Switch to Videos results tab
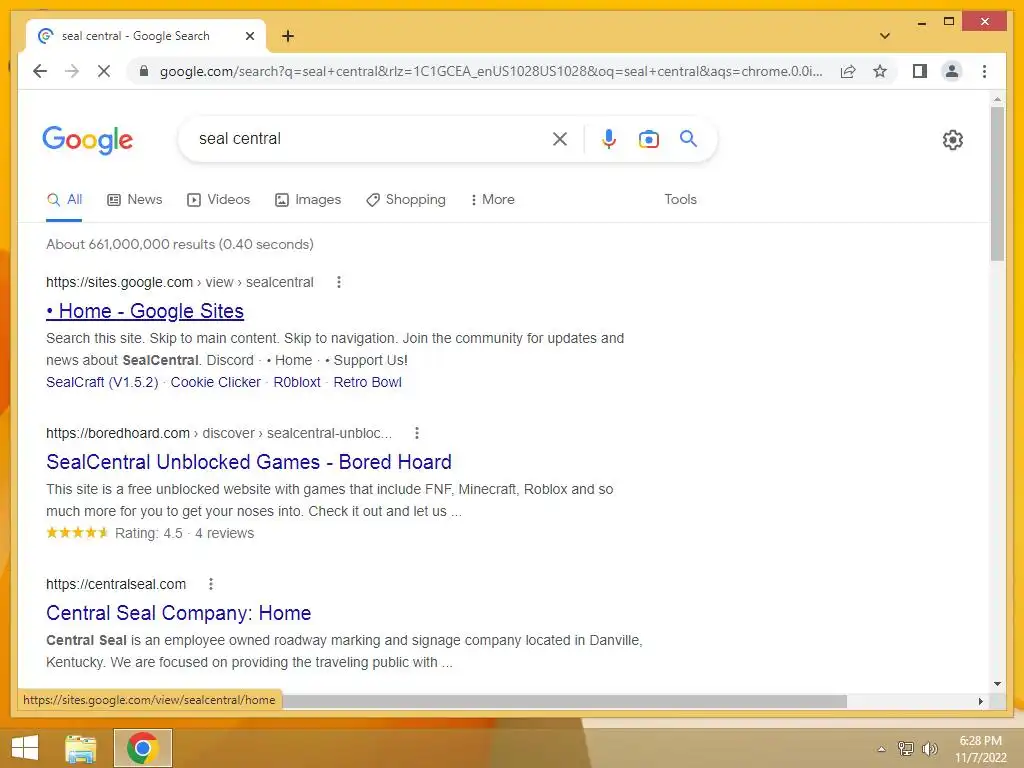 point(218,200)
